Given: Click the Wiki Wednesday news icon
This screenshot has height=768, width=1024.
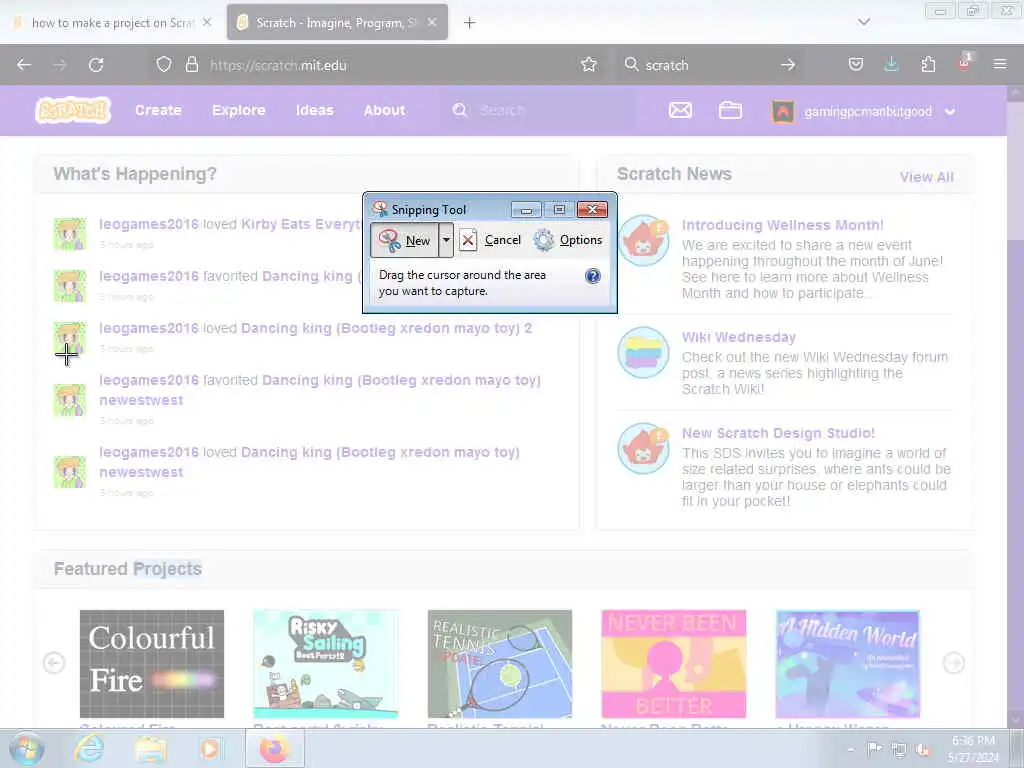Looking at the screenshot, I should tap(643, 353).
